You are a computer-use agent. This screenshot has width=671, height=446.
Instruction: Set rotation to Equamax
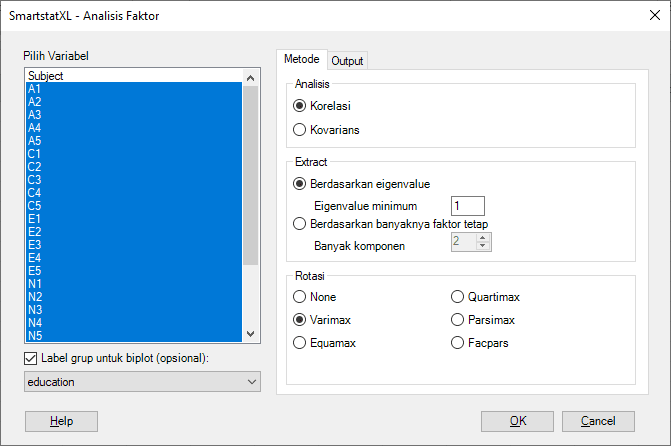click(324, 343)
